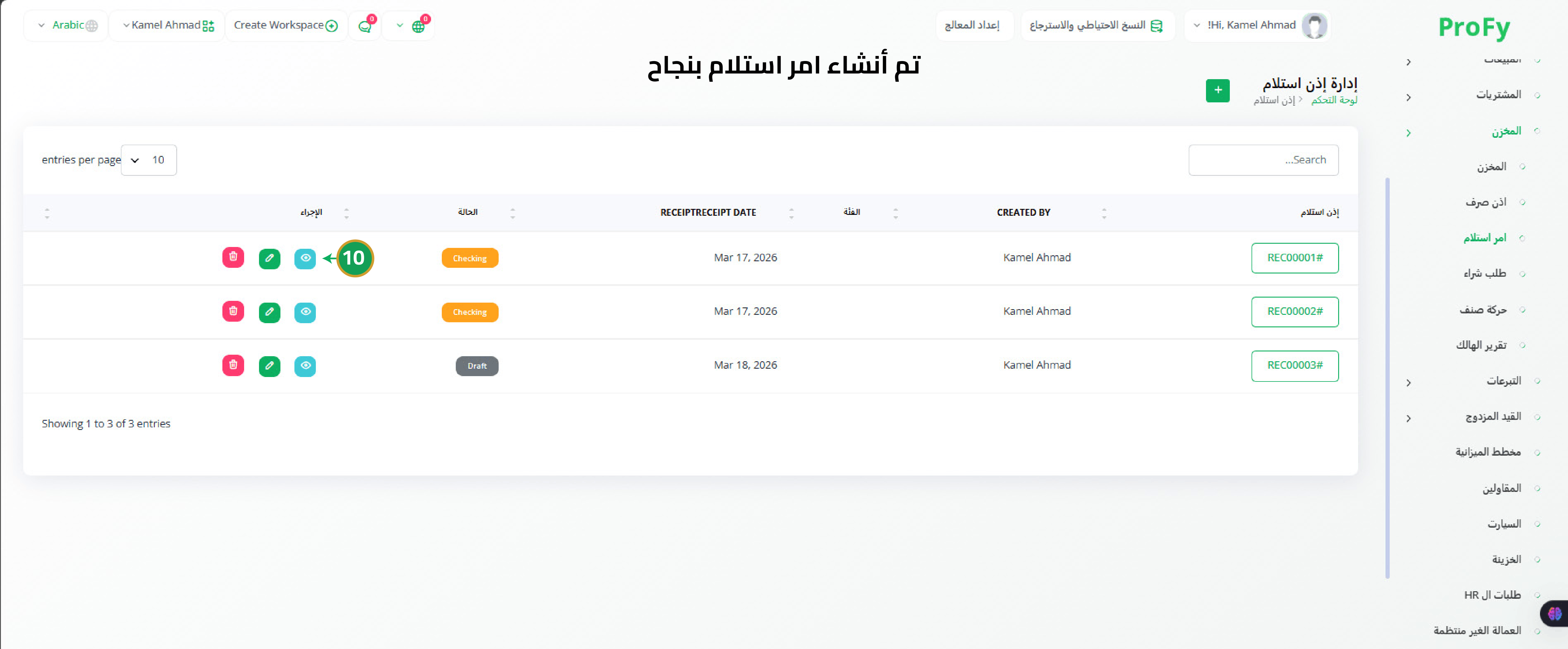Open the Hi, Kamel Ahmad user menu

pyautogui.click(x=1256, y=26)
